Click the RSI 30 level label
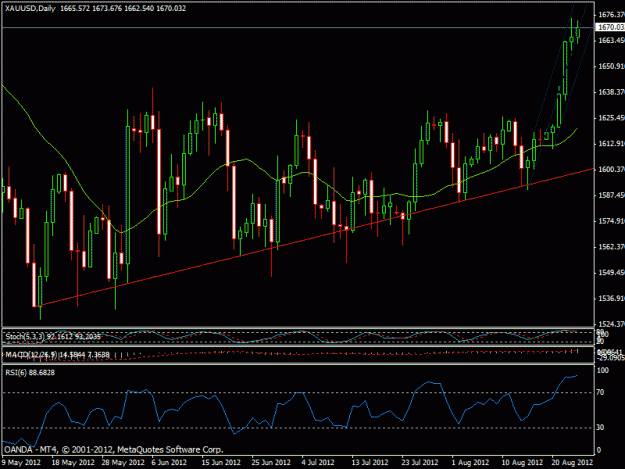 [x=600, y=427]
